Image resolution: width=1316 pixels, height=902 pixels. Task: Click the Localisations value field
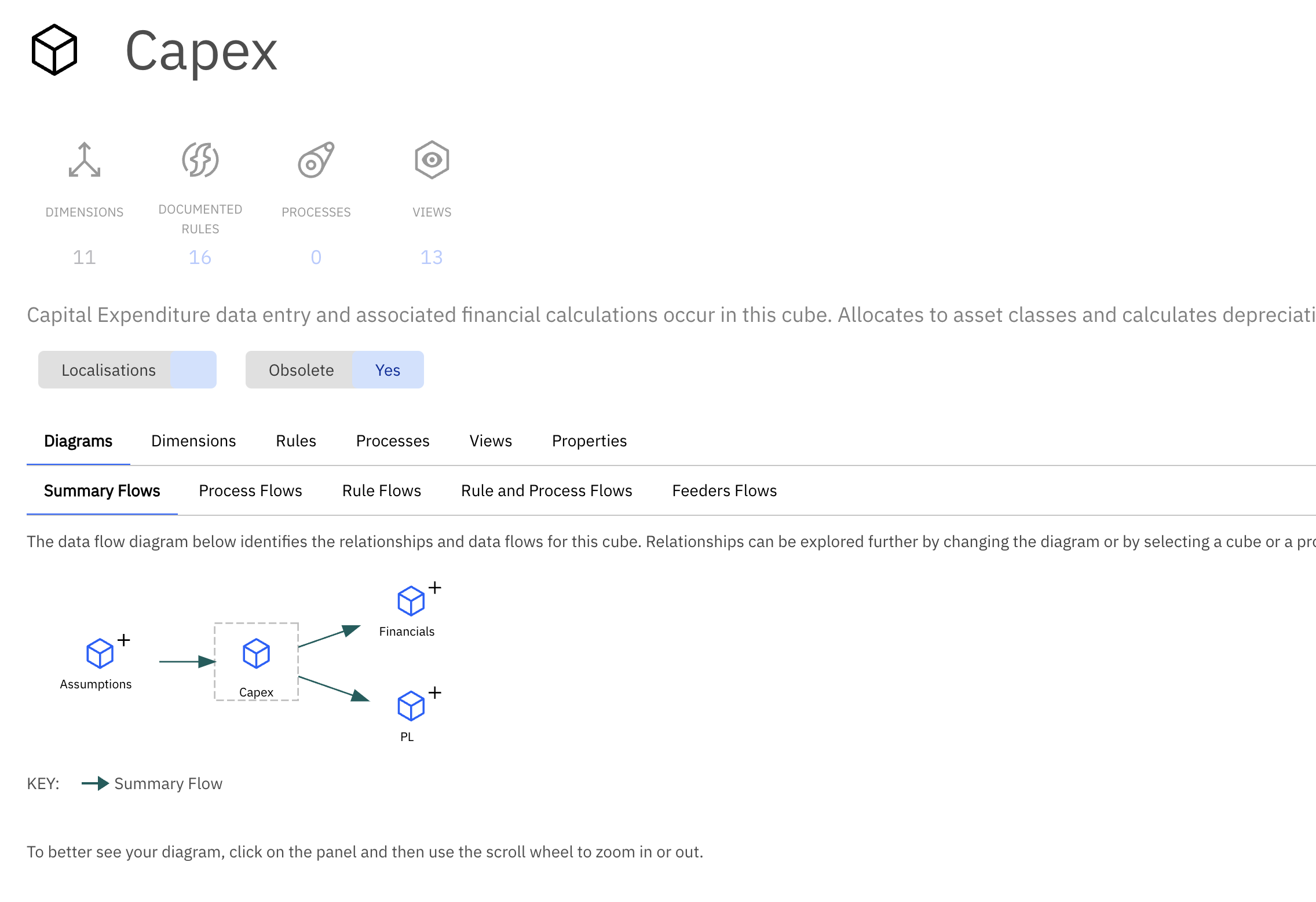tap(193, 370)
